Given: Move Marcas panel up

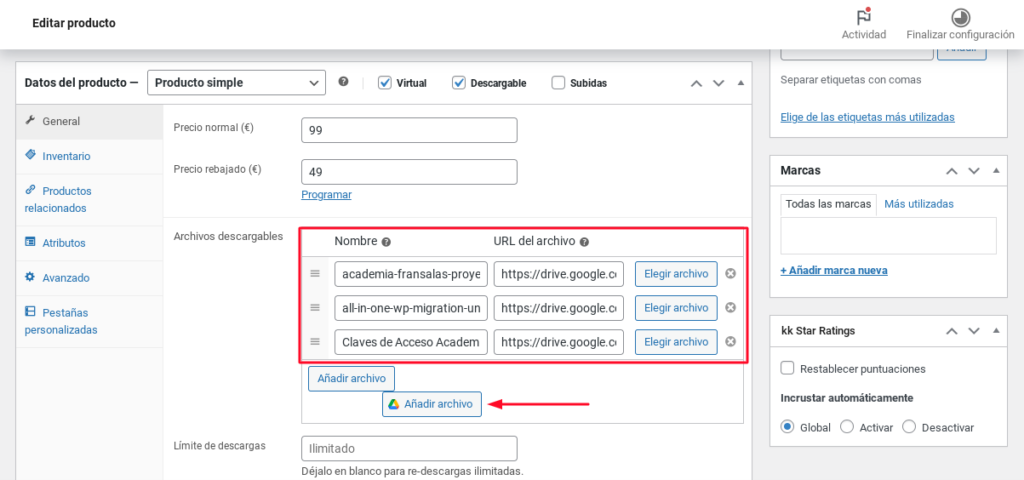Looking at the screenshot, I should [952, 170].
